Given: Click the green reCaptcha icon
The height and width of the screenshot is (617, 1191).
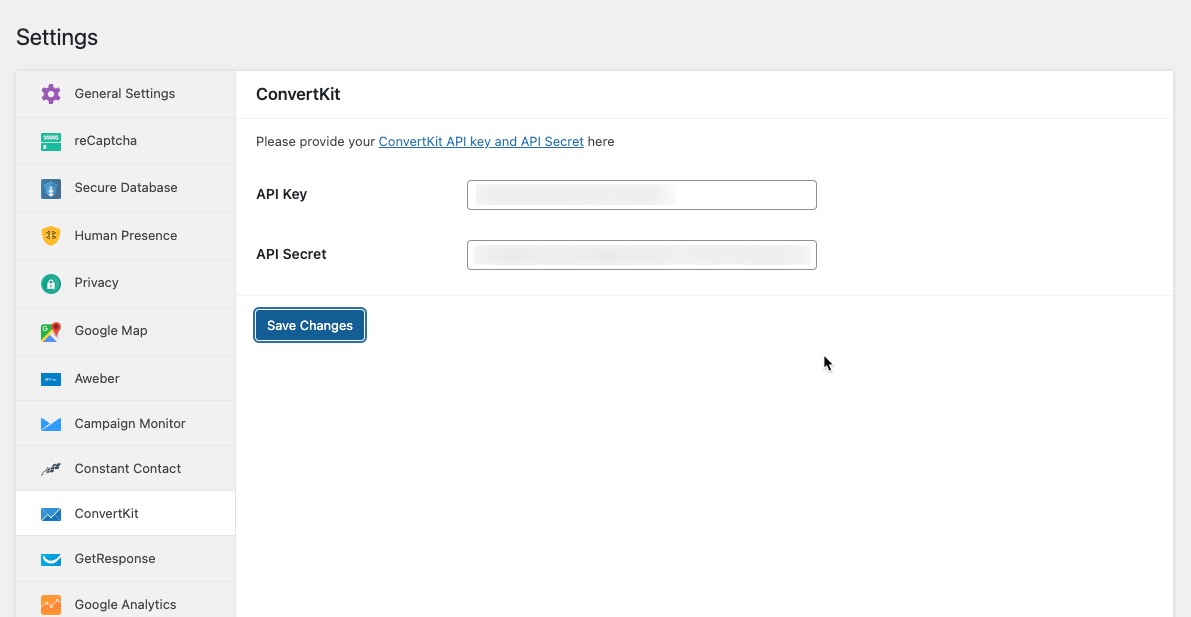Looking at the screenshot, I should pyautogui.click(x=51, y=141).
